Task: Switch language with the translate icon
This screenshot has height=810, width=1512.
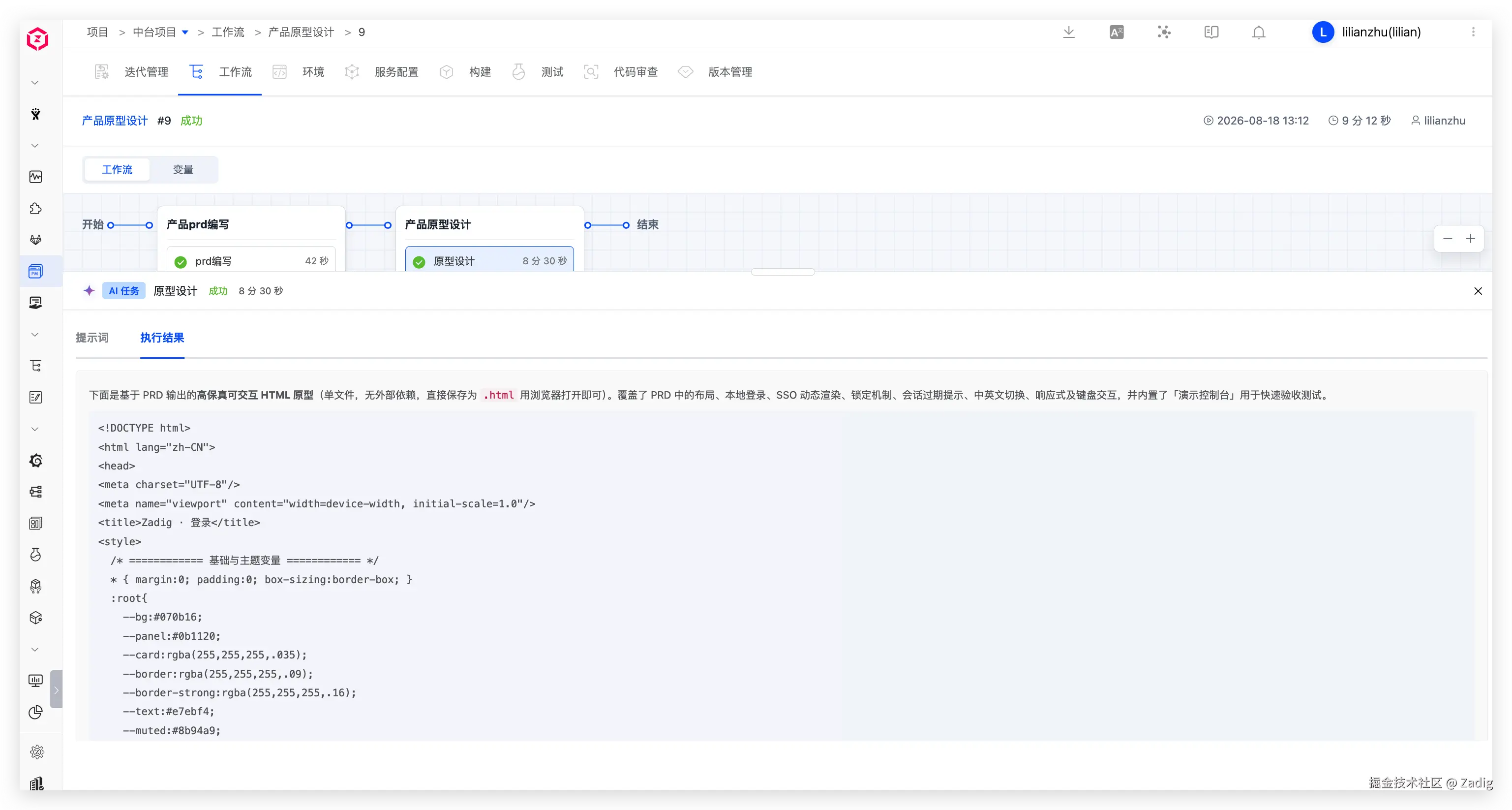Action: [x=1117, y=32]
